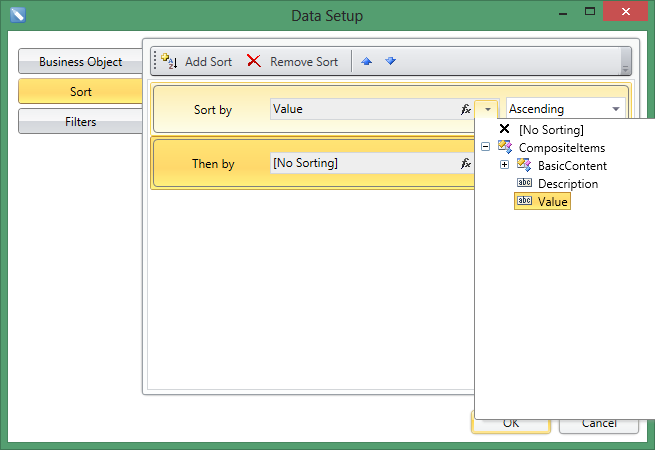Expand the BasicContent tree node
The width and height of the screenshot is (655, 450).
505,166
